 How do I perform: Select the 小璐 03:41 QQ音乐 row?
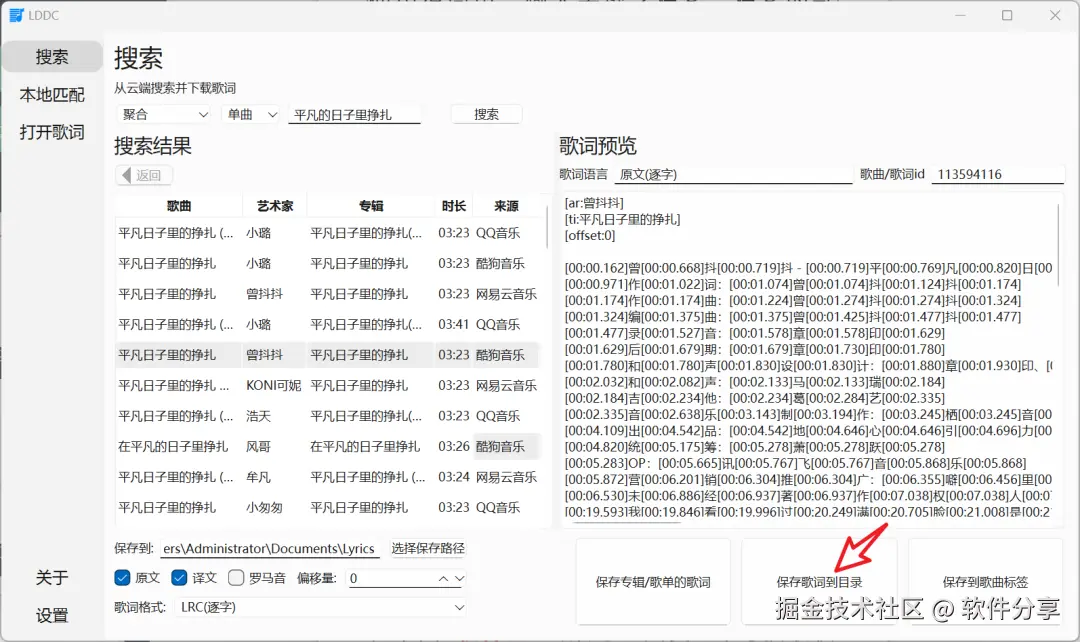click(x=328, y=324)
